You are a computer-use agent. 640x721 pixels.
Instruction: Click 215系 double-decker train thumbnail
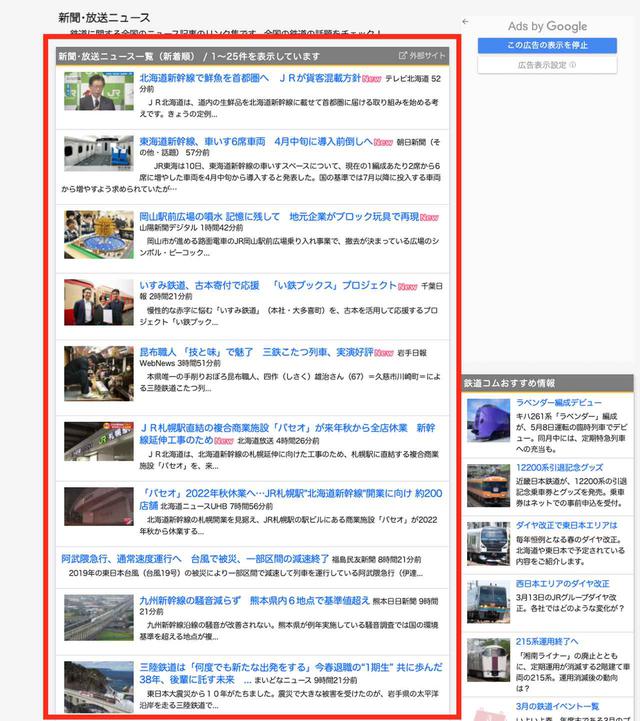coord(488,660)
